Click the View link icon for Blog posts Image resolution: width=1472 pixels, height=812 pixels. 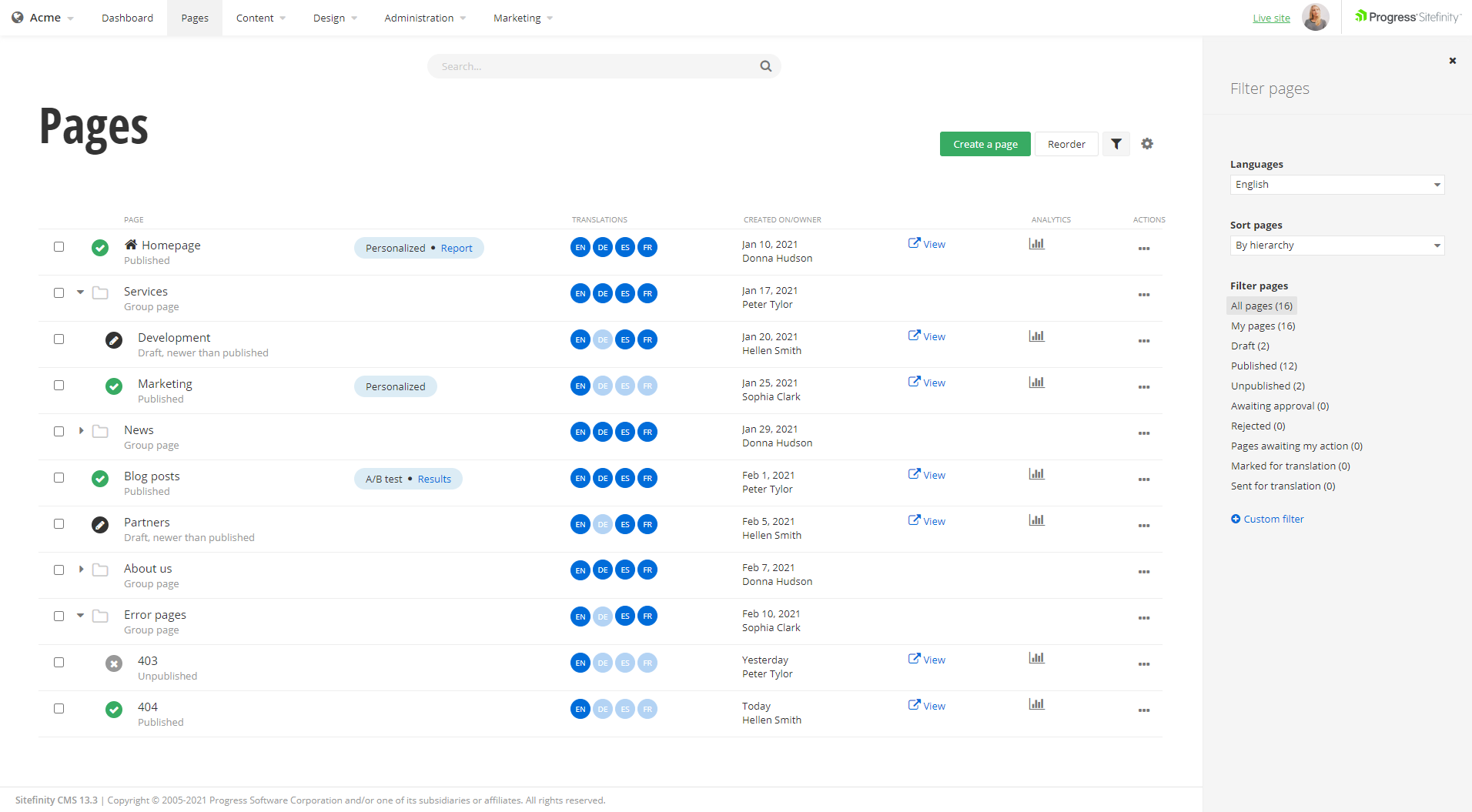coord(914,474)
